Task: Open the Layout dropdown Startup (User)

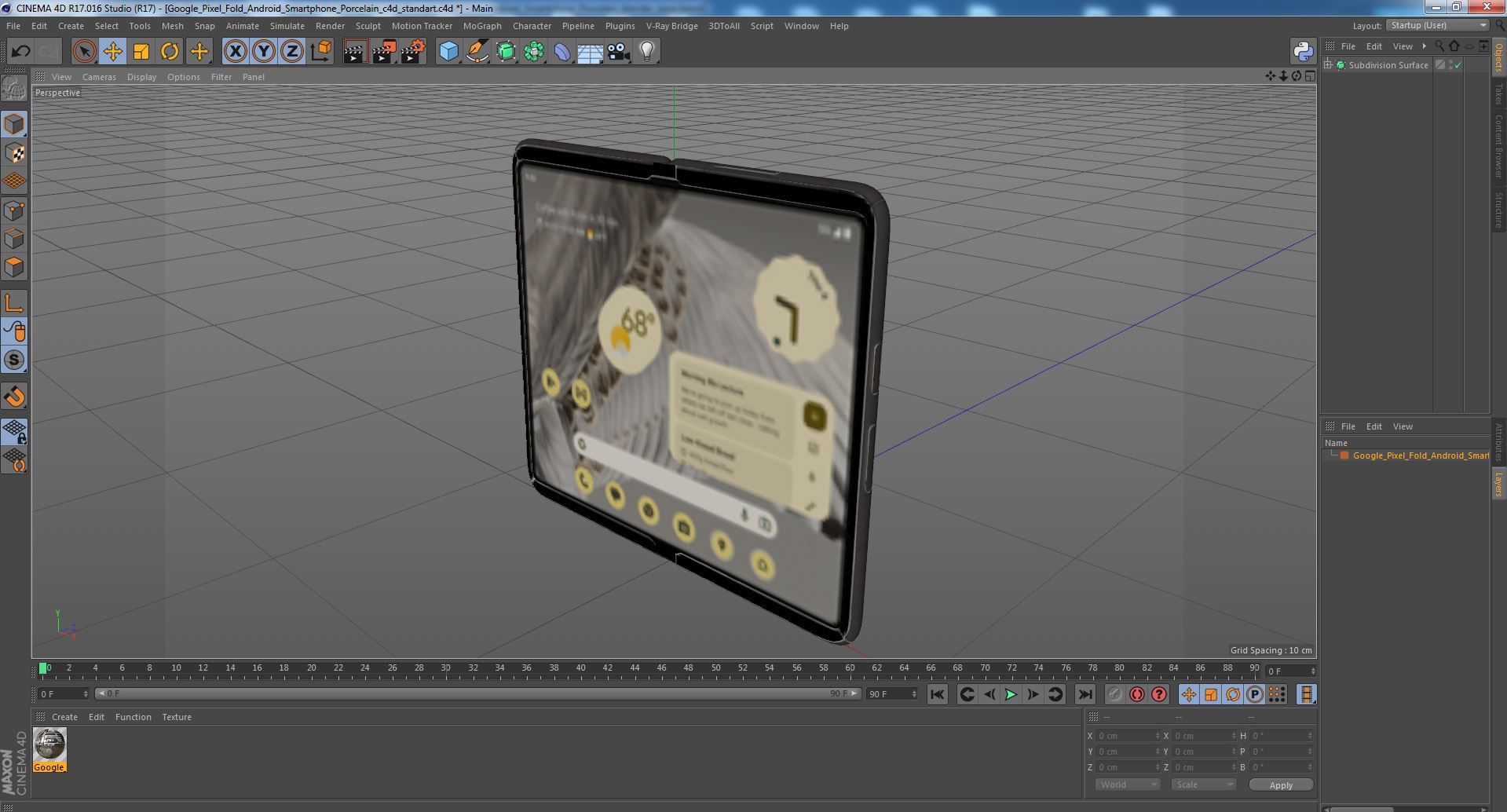Action: click(x=1437, y=25)
